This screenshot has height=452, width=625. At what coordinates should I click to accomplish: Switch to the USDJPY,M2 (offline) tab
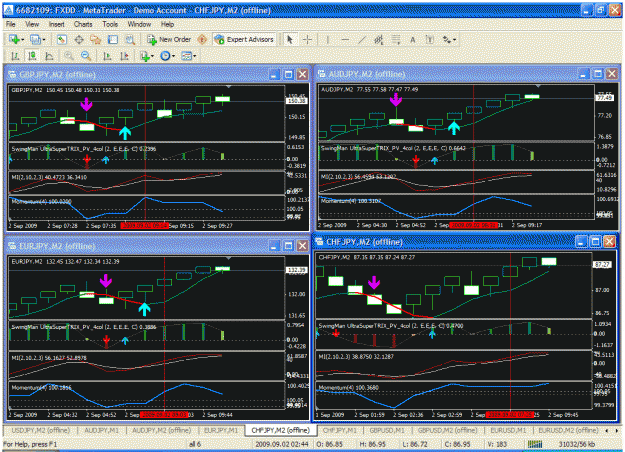[x=41, y=430]
